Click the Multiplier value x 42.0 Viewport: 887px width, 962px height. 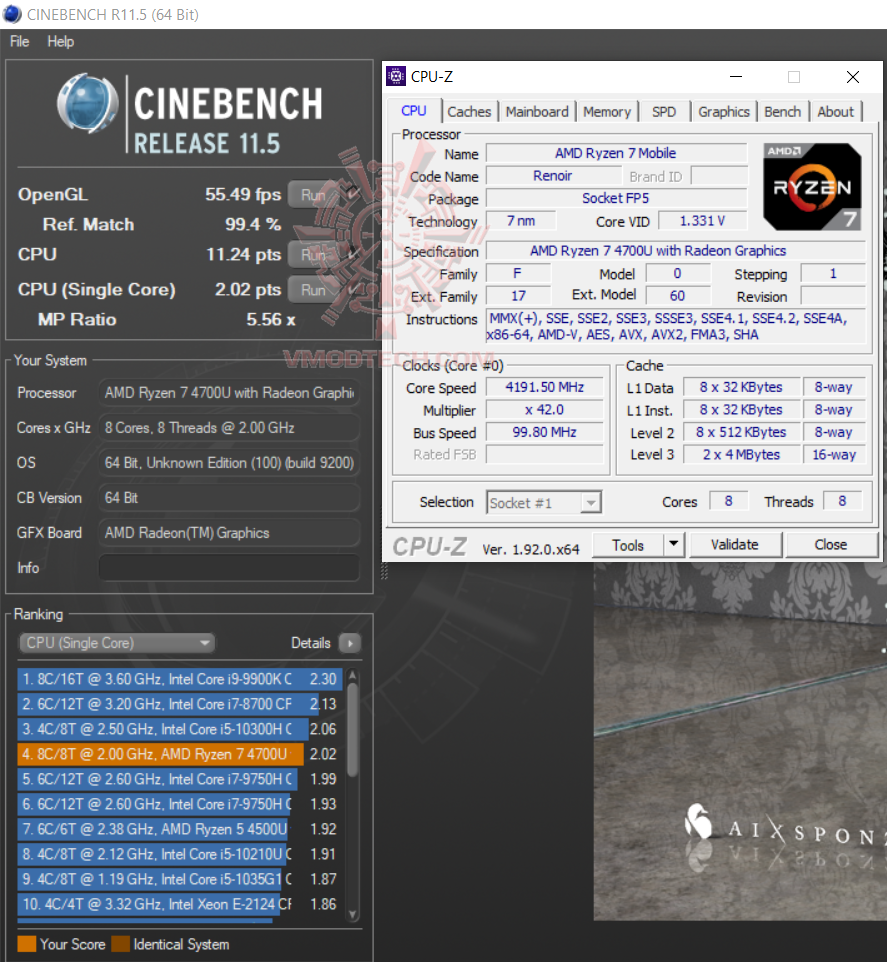pos(544,410)
